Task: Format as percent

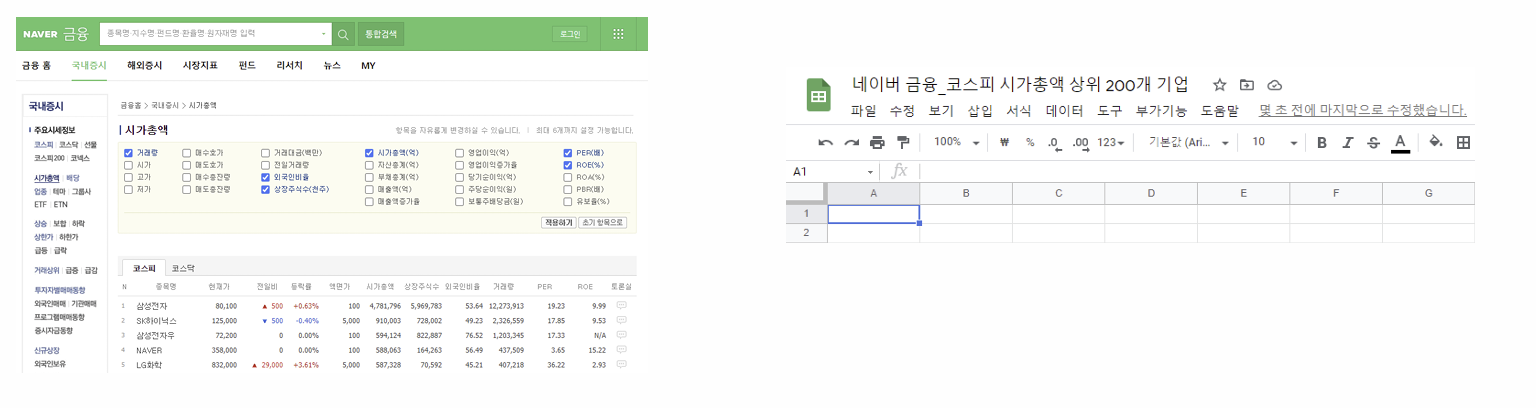Action: pos(1030,142)
